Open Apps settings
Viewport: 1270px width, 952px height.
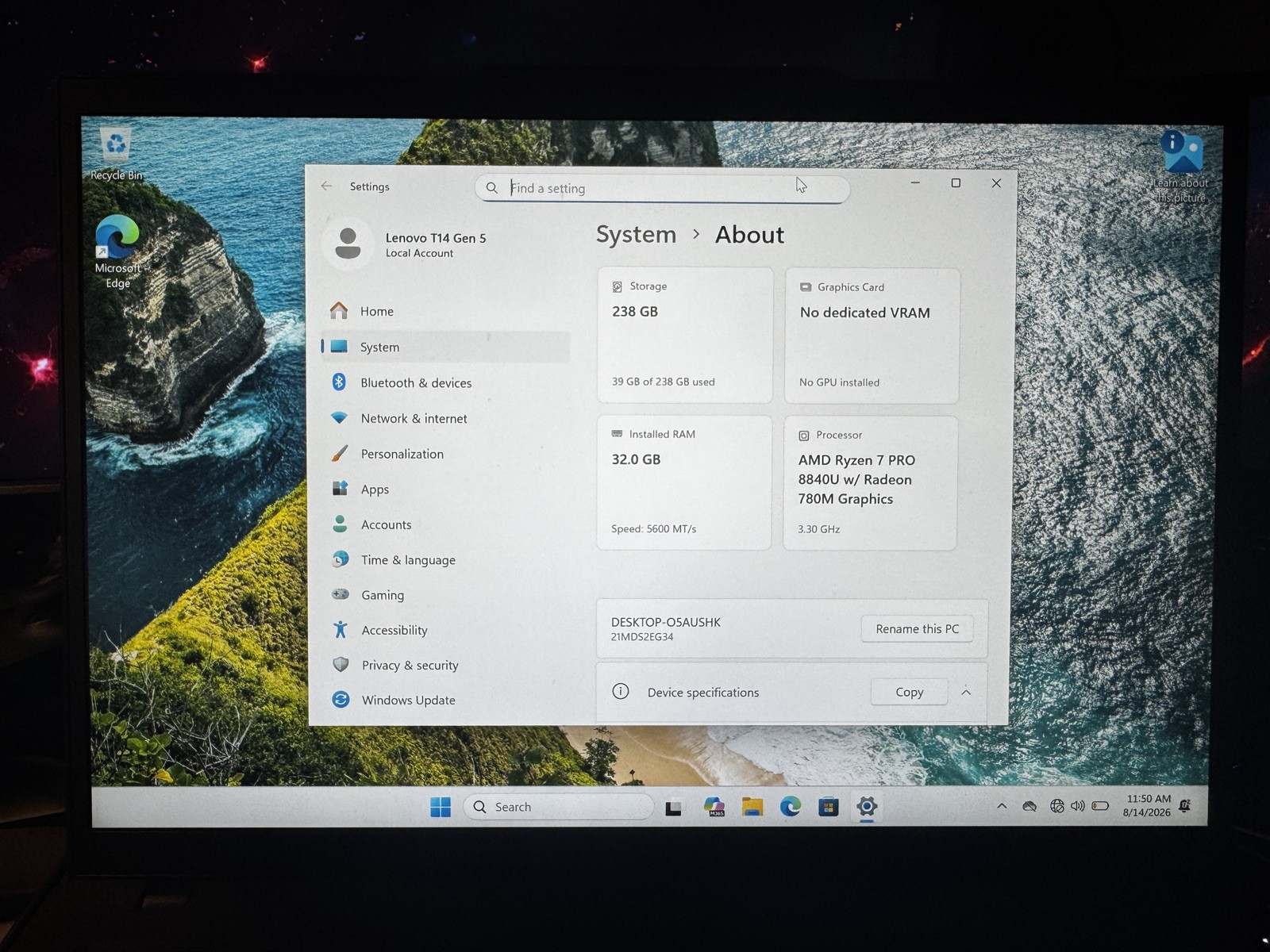point(445,489)
